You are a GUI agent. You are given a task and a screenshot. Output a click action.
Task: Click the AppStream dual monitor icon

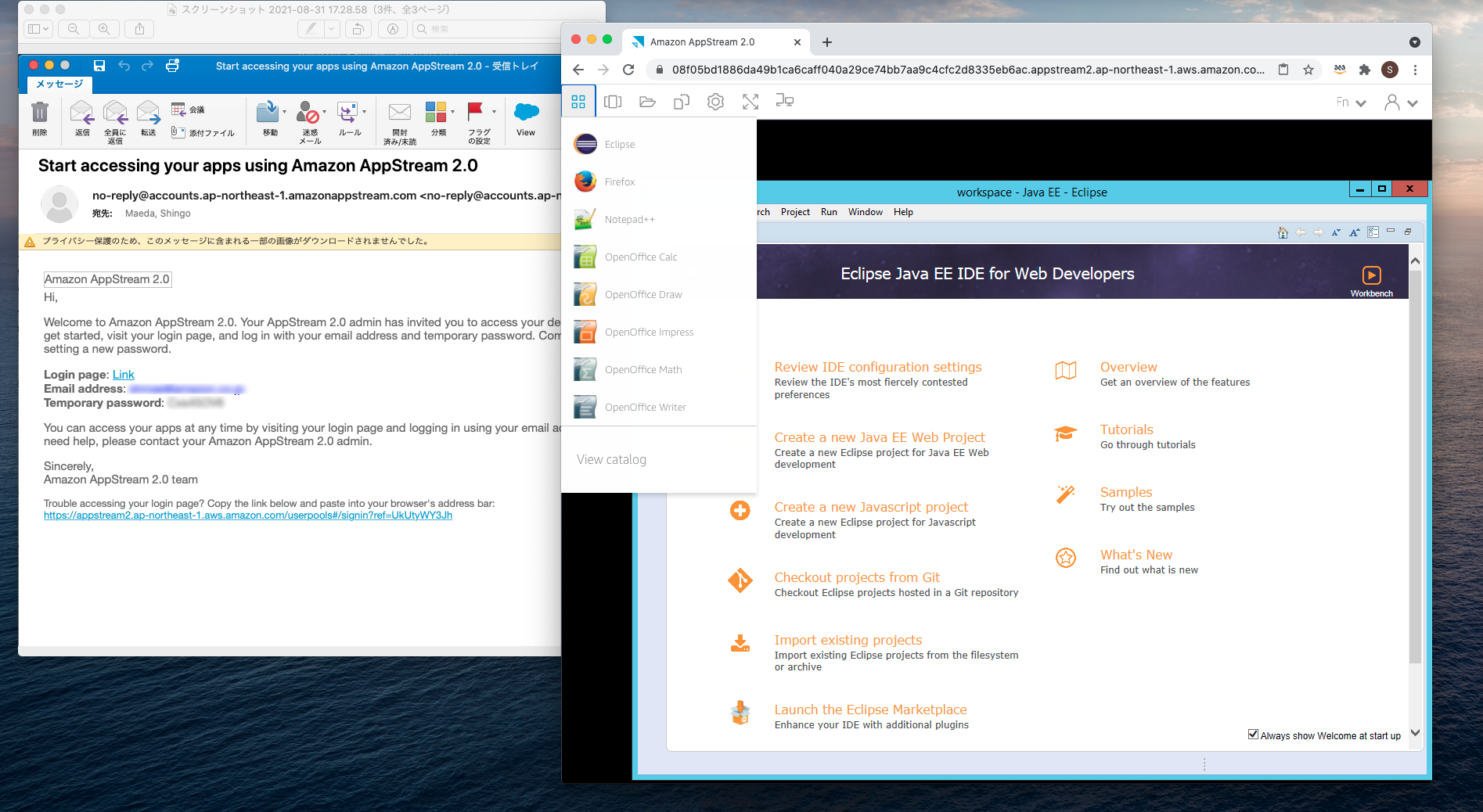(785, 101)
